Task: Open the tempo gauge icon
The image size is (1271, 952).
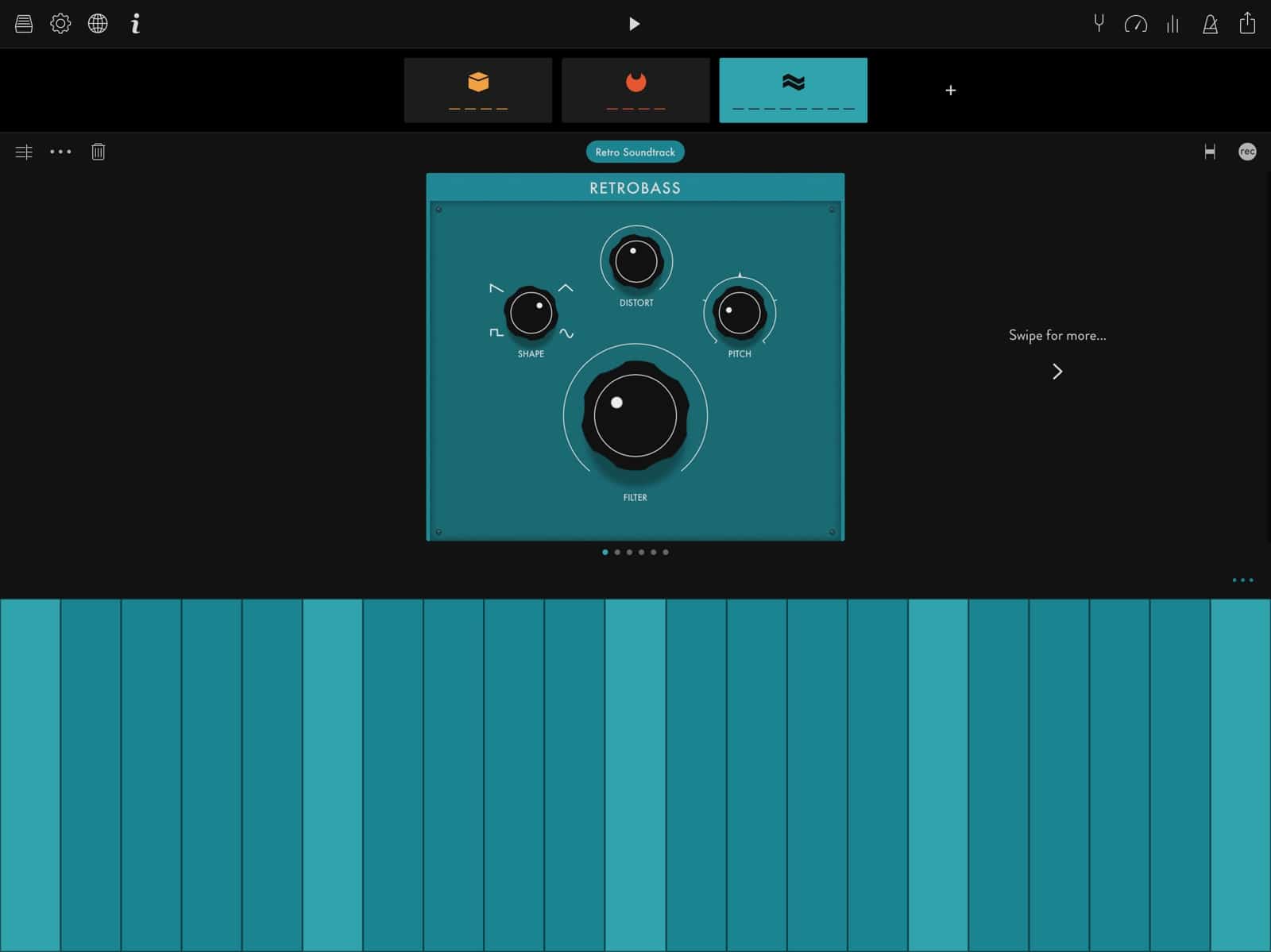Action: (1135, 25)
